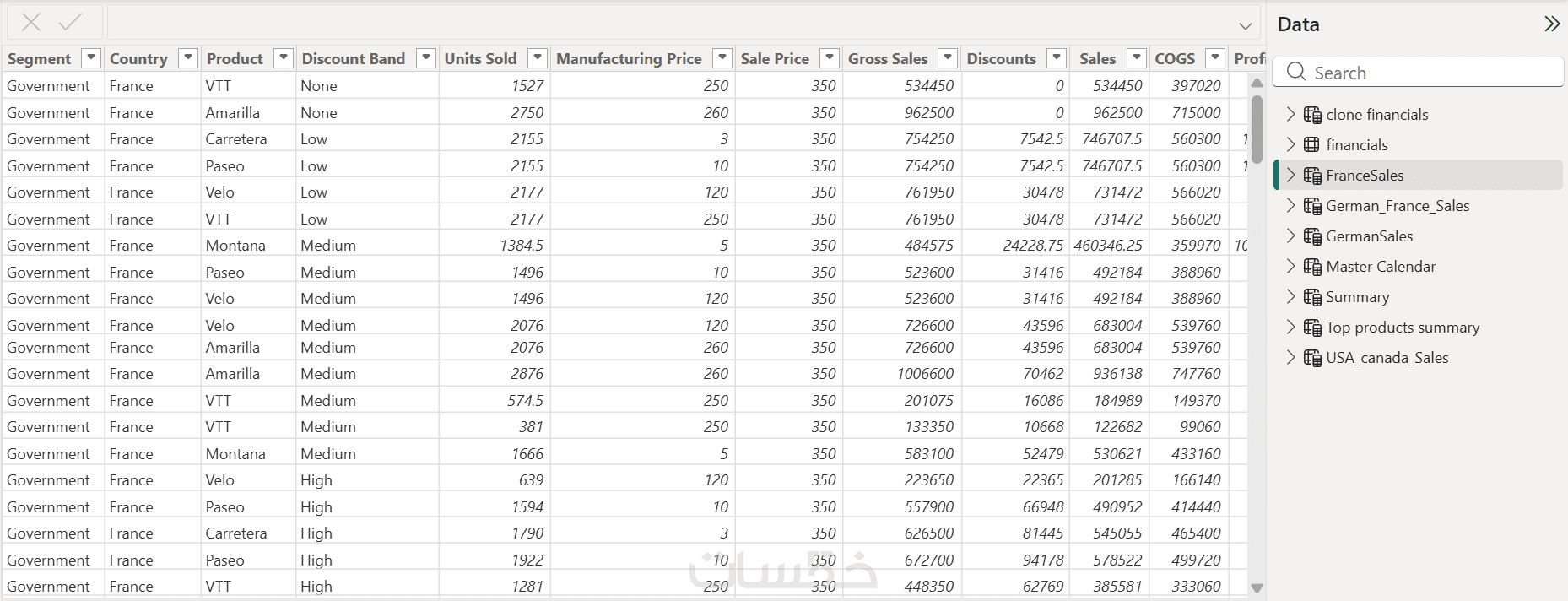Open the Country column filter dropdown
This screenshot has height=601, width=1568.
[188, 57]
